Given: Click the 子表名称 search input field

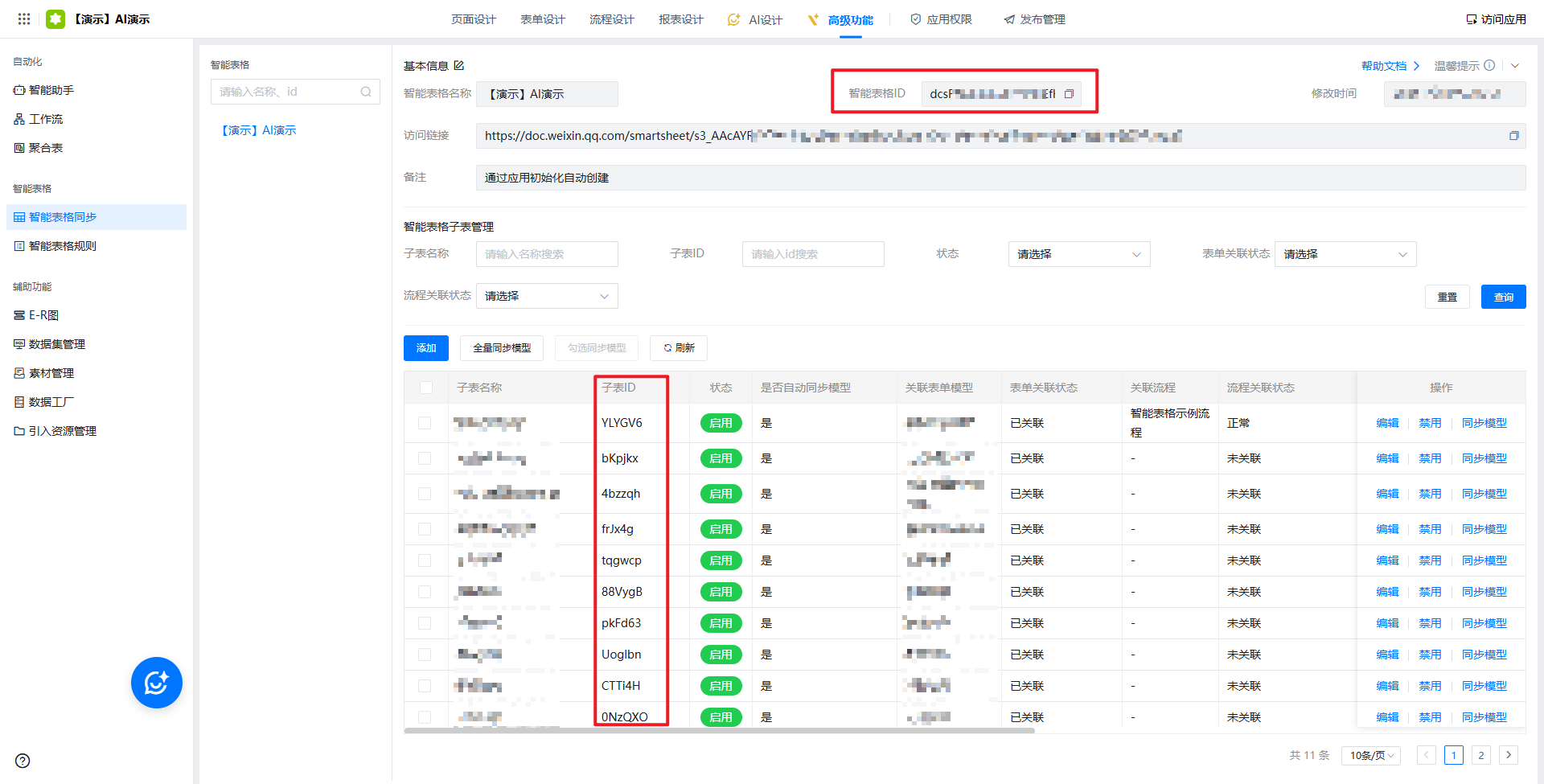Looking at the screenshot, I should (x=547, y=254).
